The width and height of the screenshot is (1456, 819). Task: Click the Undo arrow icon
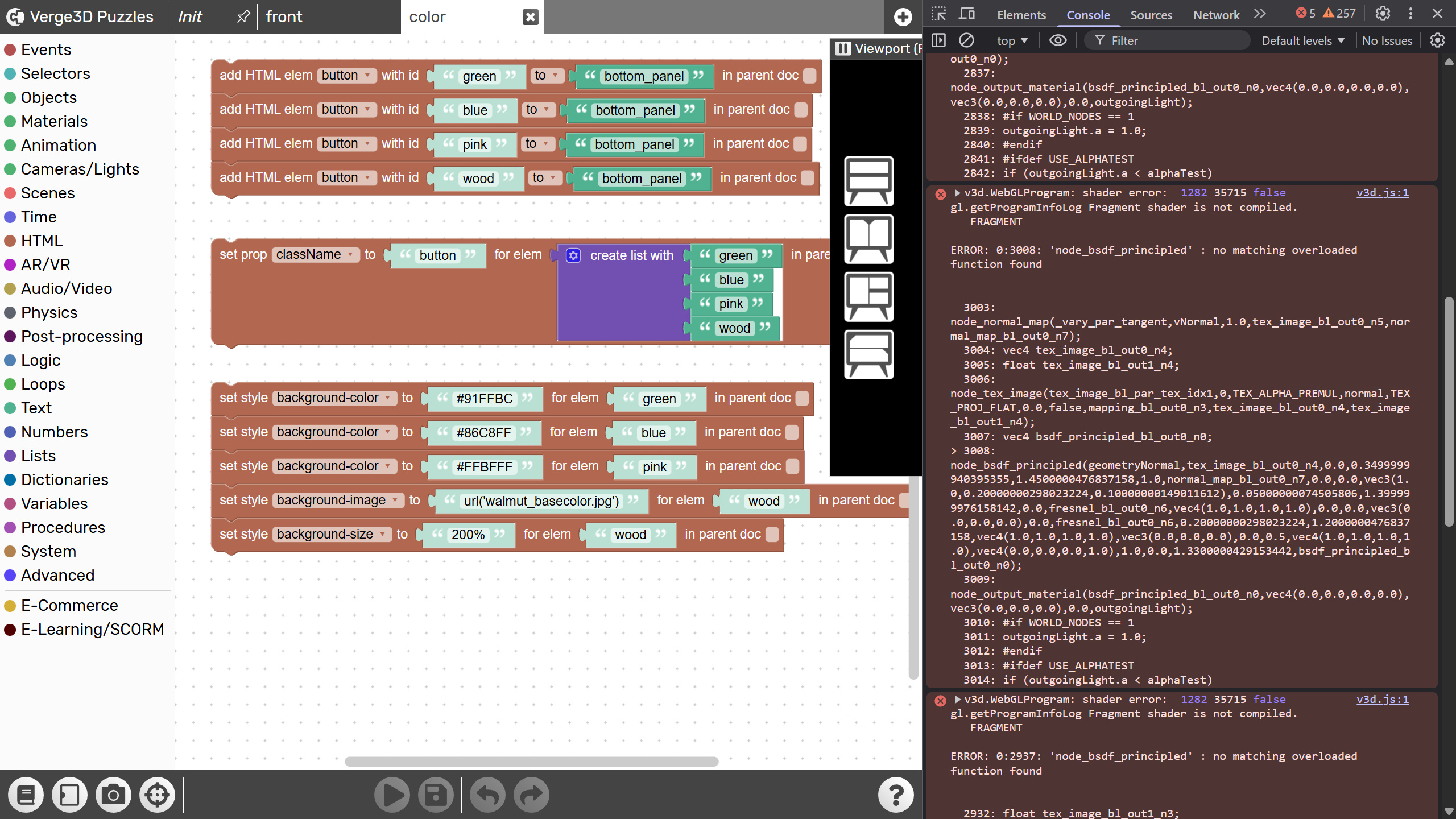click(x=487, y=795)
